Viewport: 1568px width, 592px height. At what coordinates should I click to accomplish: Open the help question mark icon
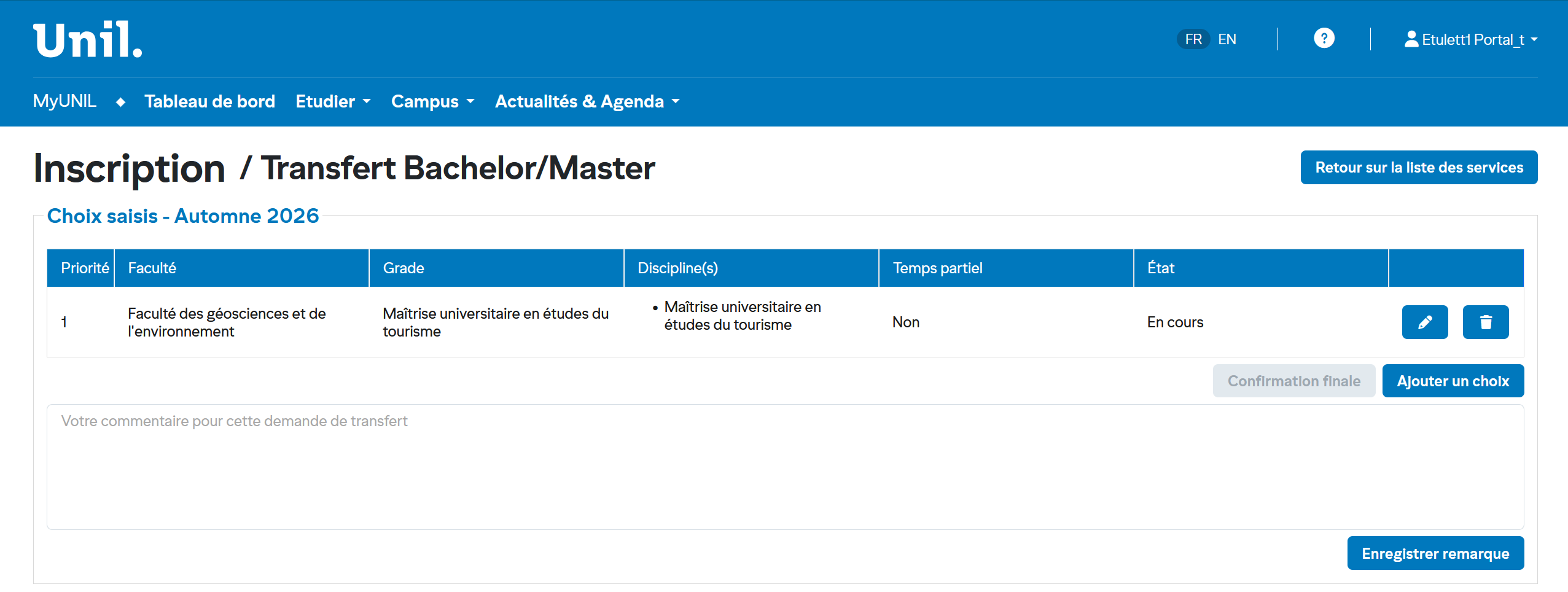(1324, 39)
